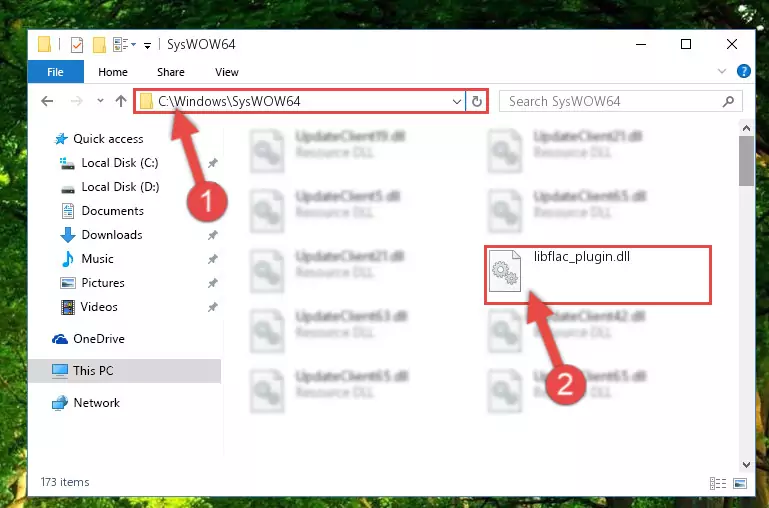Expand the ribbon with the chevron
This screenshot has height=508, width=769.
pos(721,71)
